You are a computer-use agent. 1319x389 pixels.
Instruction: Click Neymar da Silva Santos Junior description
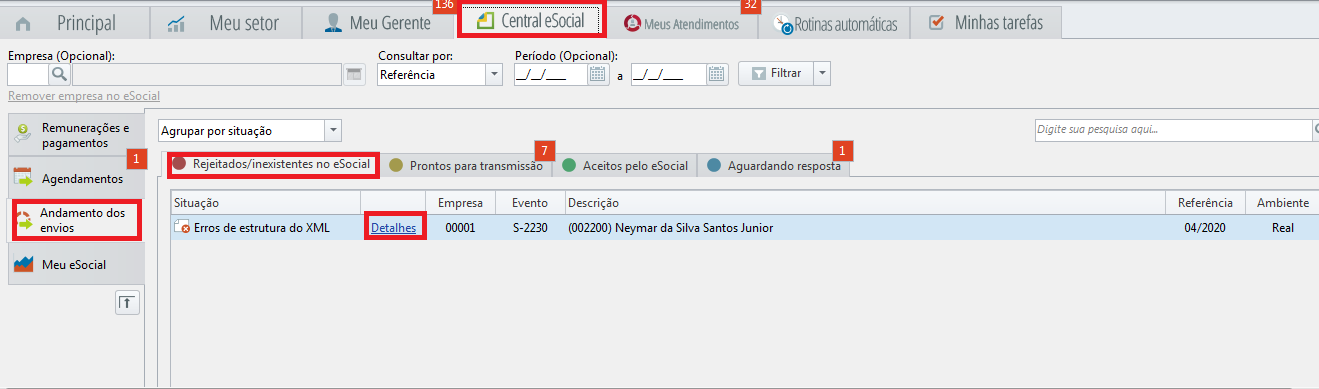pyautogui.click(x=670, y=228)
